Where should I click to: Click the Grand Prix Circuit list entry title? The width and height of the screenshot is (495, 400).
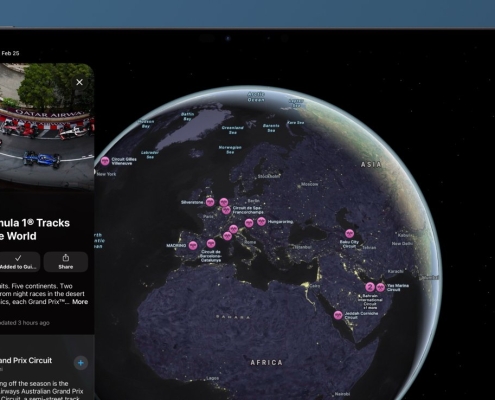point(26,360)
